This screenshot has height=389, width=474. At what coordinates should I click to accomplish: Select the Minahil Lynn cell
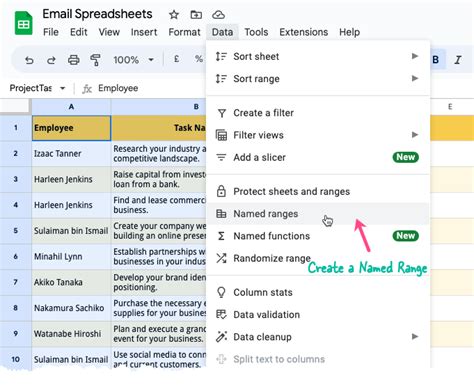[x=71, y=257]
